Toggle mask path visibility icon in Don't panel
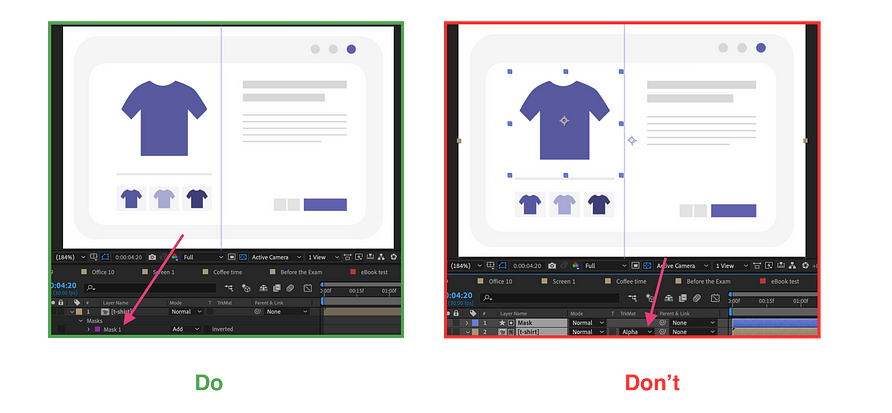 503,266
